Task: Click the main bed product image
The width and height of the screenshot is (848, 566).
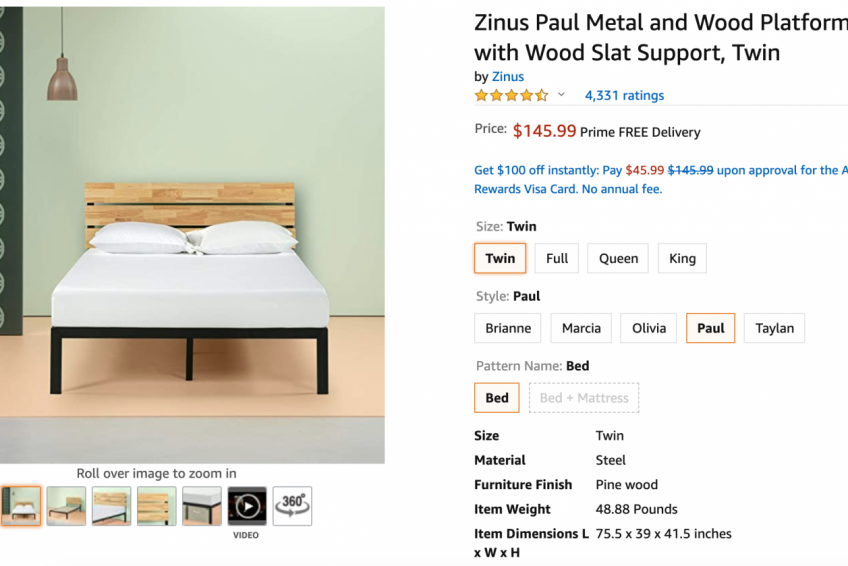Action: (192, 235)
